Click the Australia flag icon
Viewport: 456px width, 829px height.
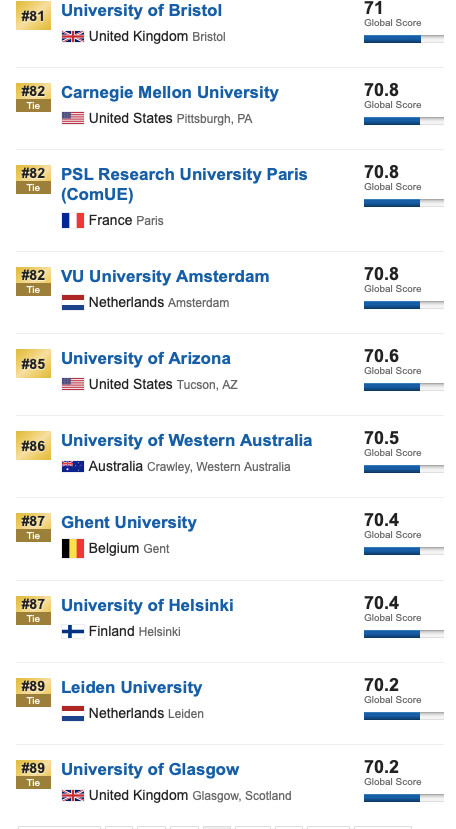72,466
